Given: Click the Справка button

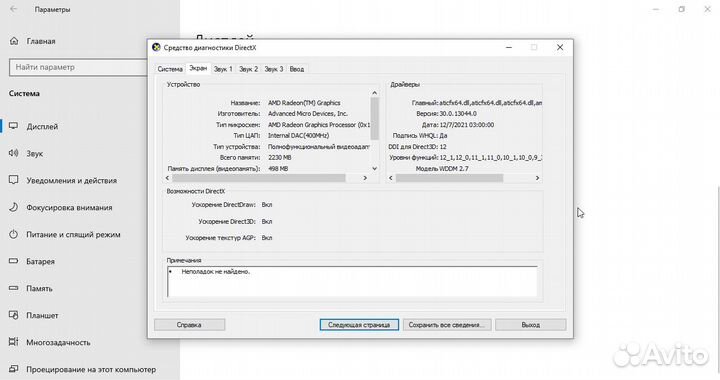Looking at the screenshot, I should pos(189,325).
